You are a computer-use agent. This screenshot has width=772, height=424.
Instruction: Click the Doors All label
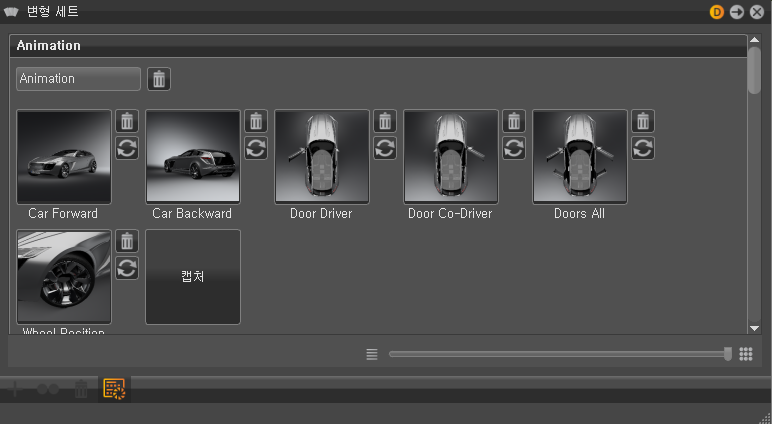tap(579, 214)
